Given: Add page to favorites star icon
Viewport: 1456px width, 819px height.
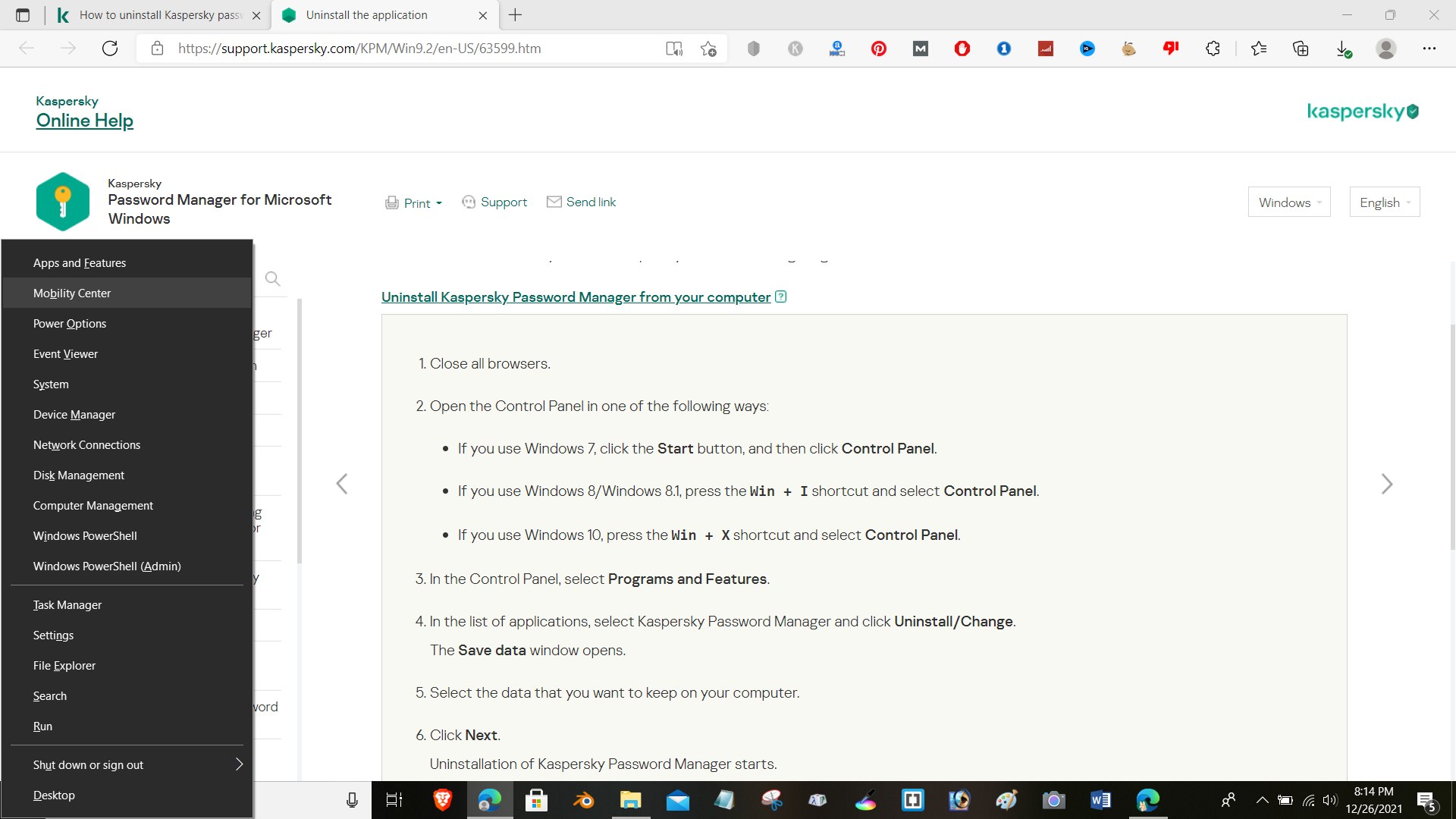Looking at the screenshot, I should pyautogui.click(x=708, y=49).
